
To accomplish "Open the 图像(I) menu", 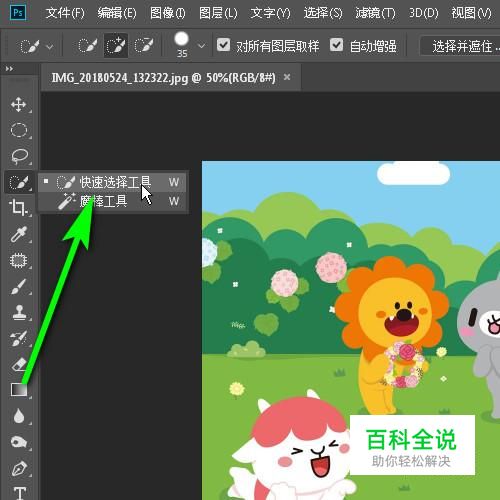I will coord(168,13).
